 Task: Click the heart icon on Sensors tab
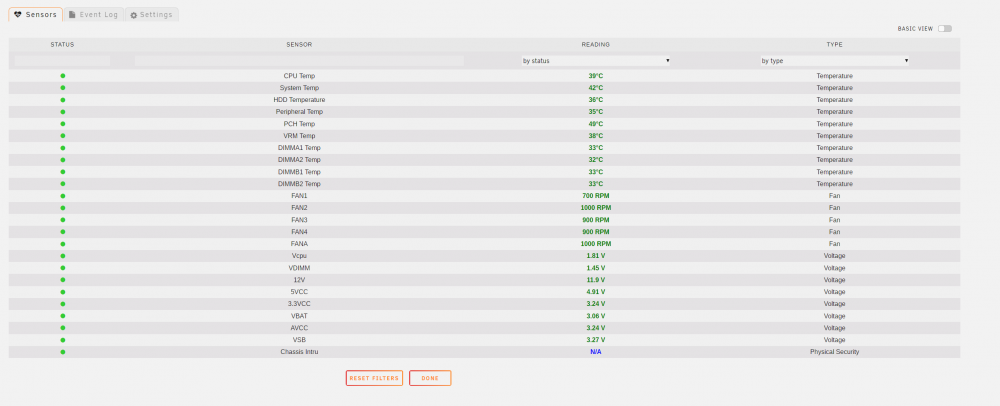click(x=18, y=15)
